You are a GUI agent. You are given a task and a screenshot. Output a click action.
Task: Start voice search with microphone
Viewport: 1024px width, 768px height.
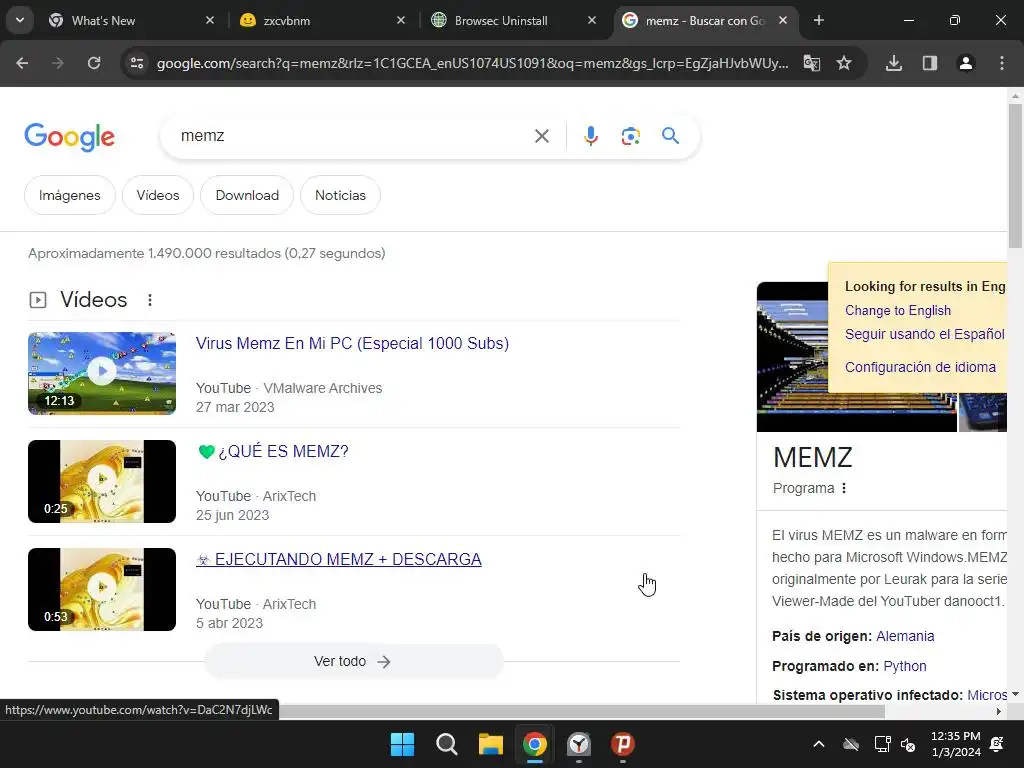click(x=590, y=136)
